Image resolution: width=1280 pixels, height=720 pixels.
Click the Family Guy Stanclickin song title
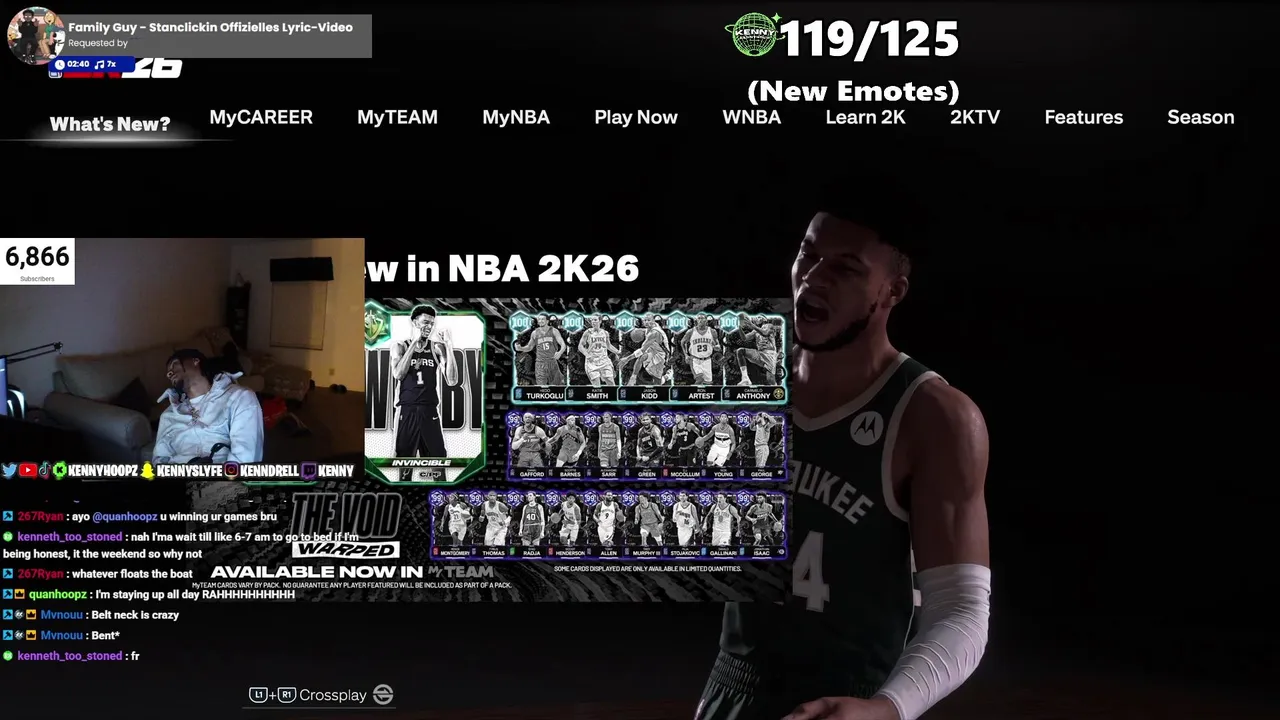click(x=210, y=27)
